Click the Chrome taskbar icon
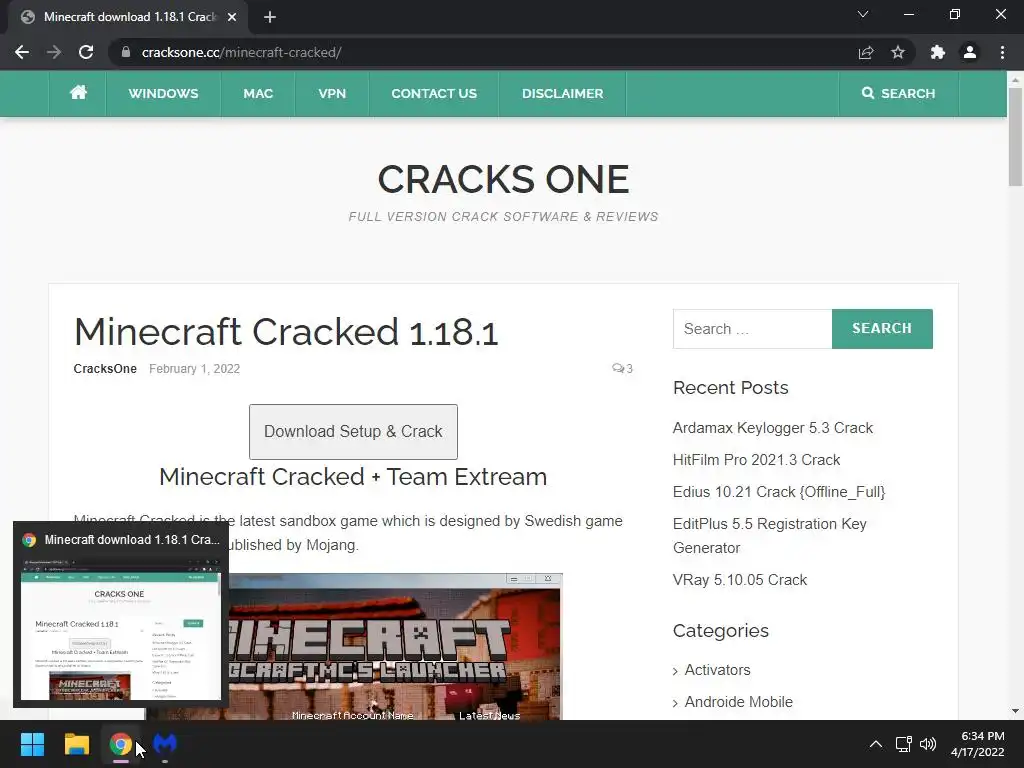Image resolution: width=1024 pixels, height=768 pixels. pos(120,744)
